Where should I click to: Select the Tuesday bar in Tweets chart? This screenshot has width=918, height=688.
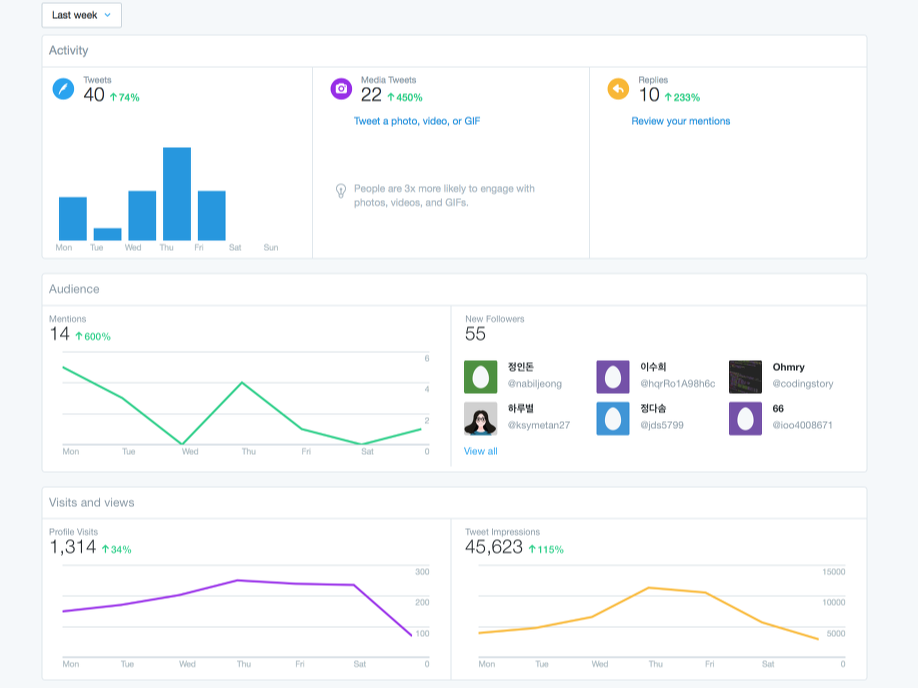[108, 234]
